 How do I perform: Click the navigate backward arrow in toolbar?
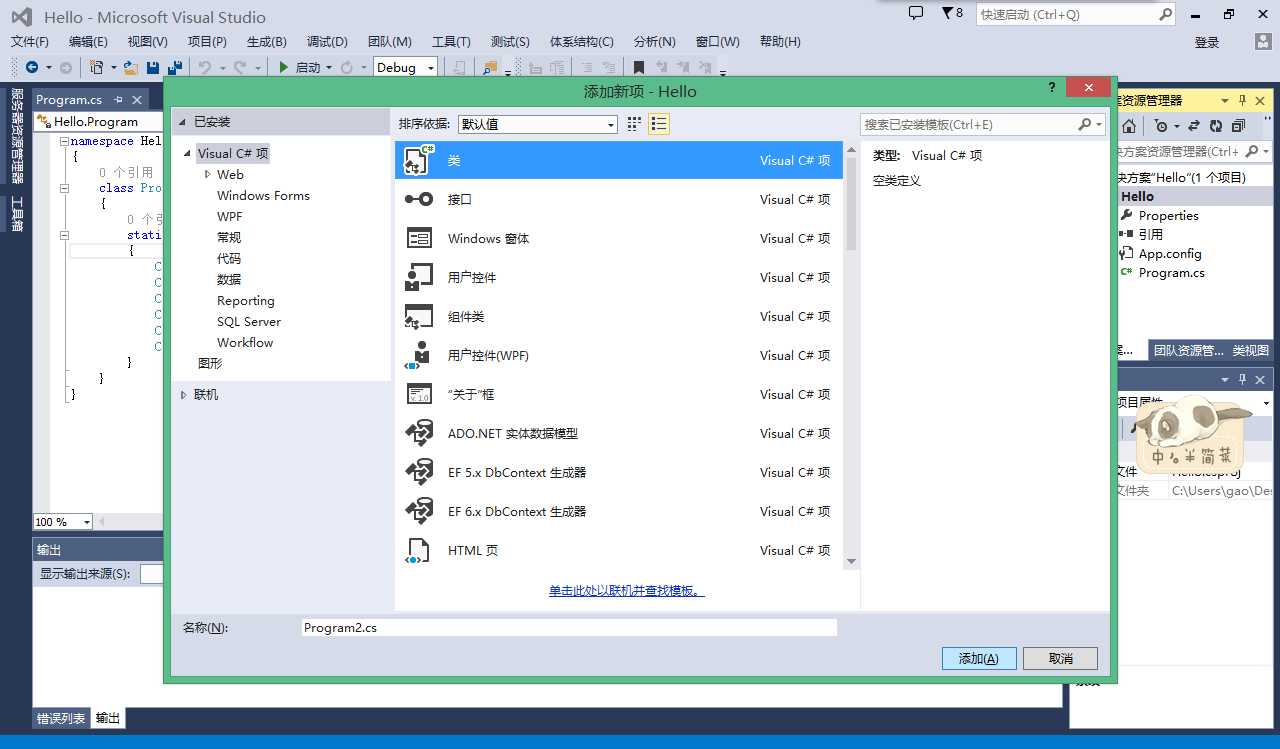[x=32, y=67]
